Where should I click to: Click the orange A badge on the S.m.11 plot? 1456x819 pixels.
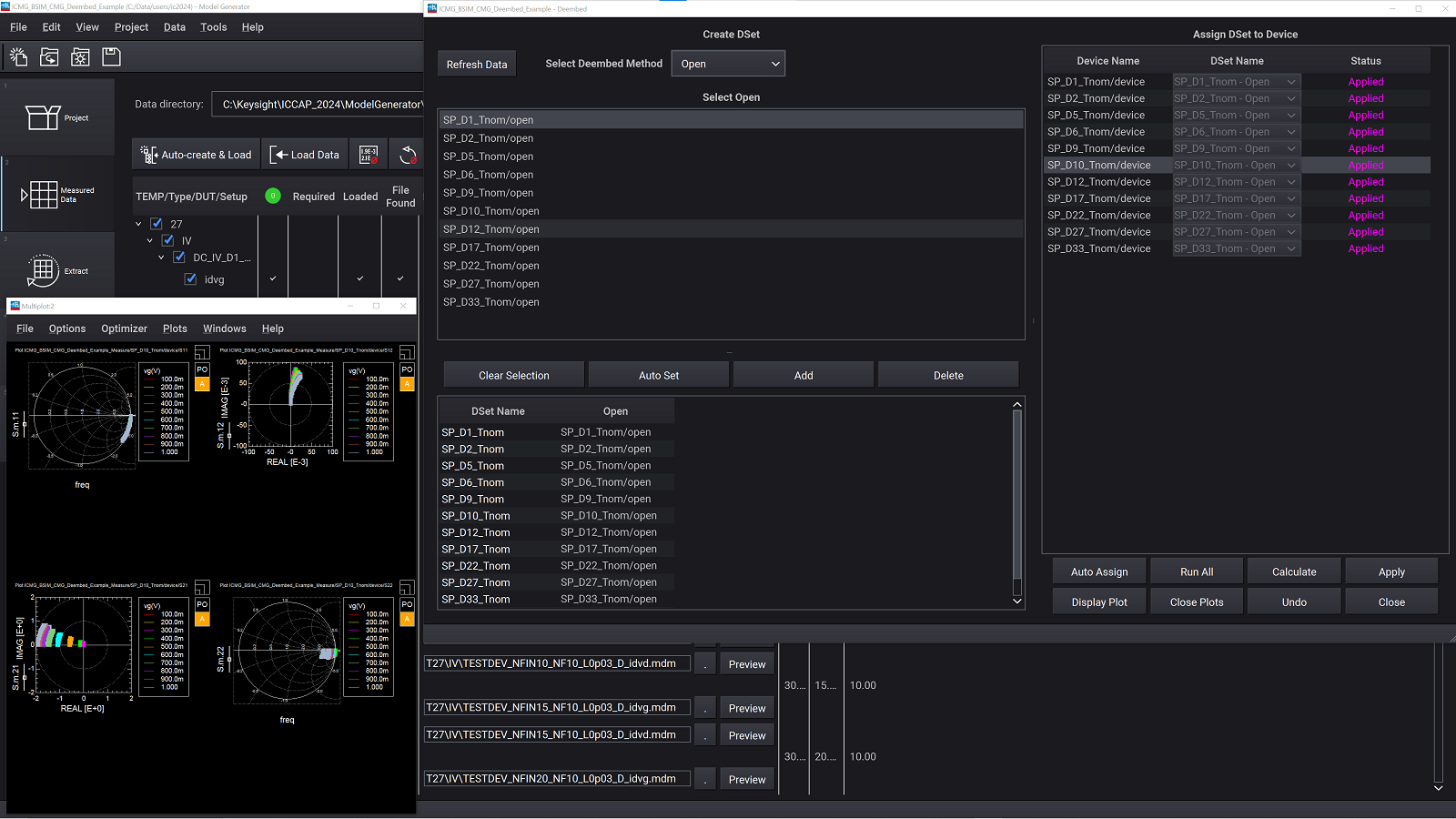(201, 383)
